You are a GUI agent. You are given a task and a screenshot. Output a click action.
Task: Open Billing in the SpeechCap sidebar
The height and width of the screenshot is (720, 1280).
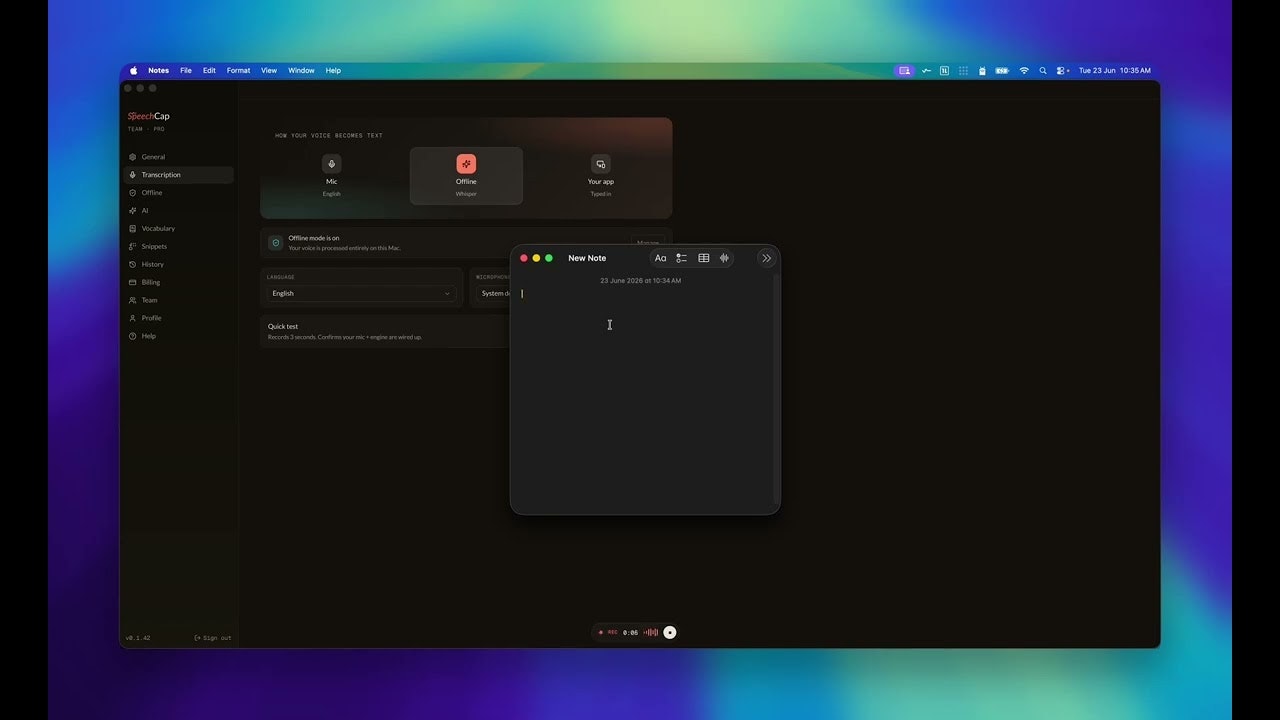click(178, 283)
